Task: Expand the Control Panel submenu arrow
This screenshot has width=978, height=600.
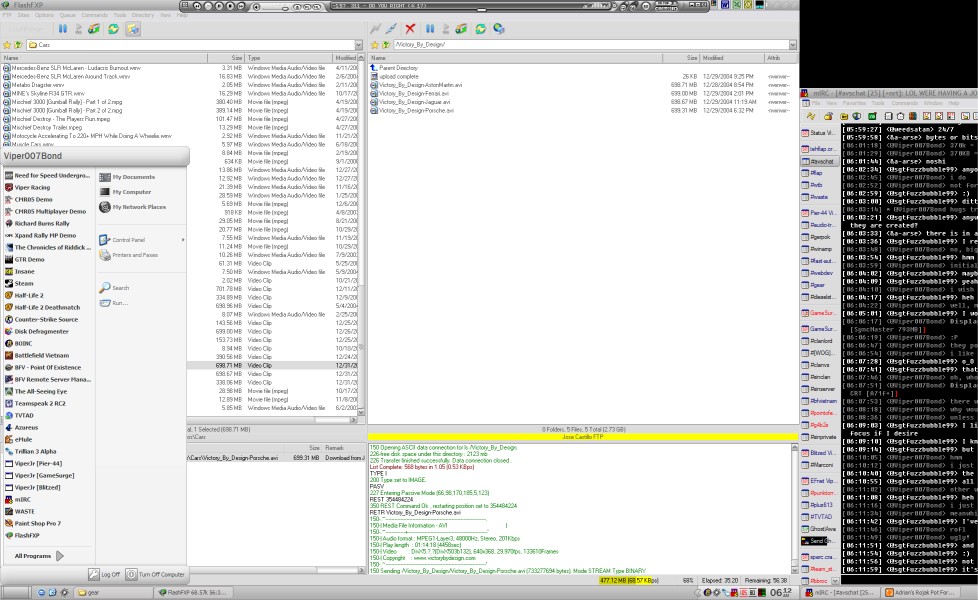Action: coord(182,240)
